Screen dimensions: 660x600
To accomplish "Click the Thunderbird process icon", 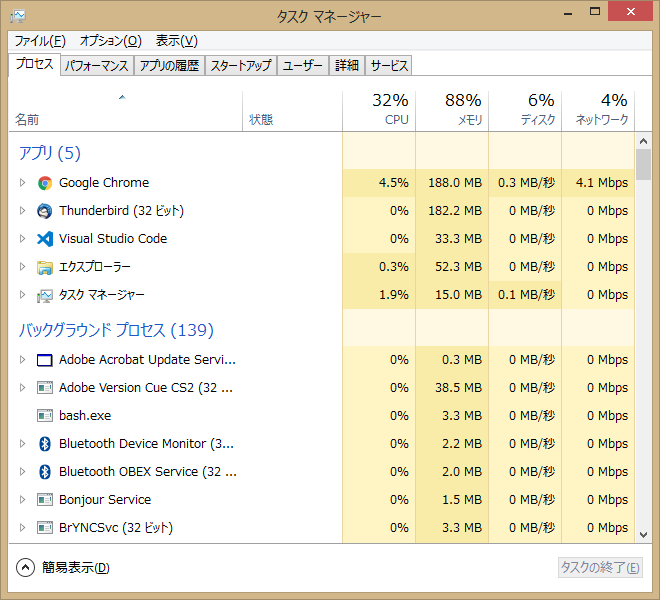I will pyautogui.click(x=45, y=211).
